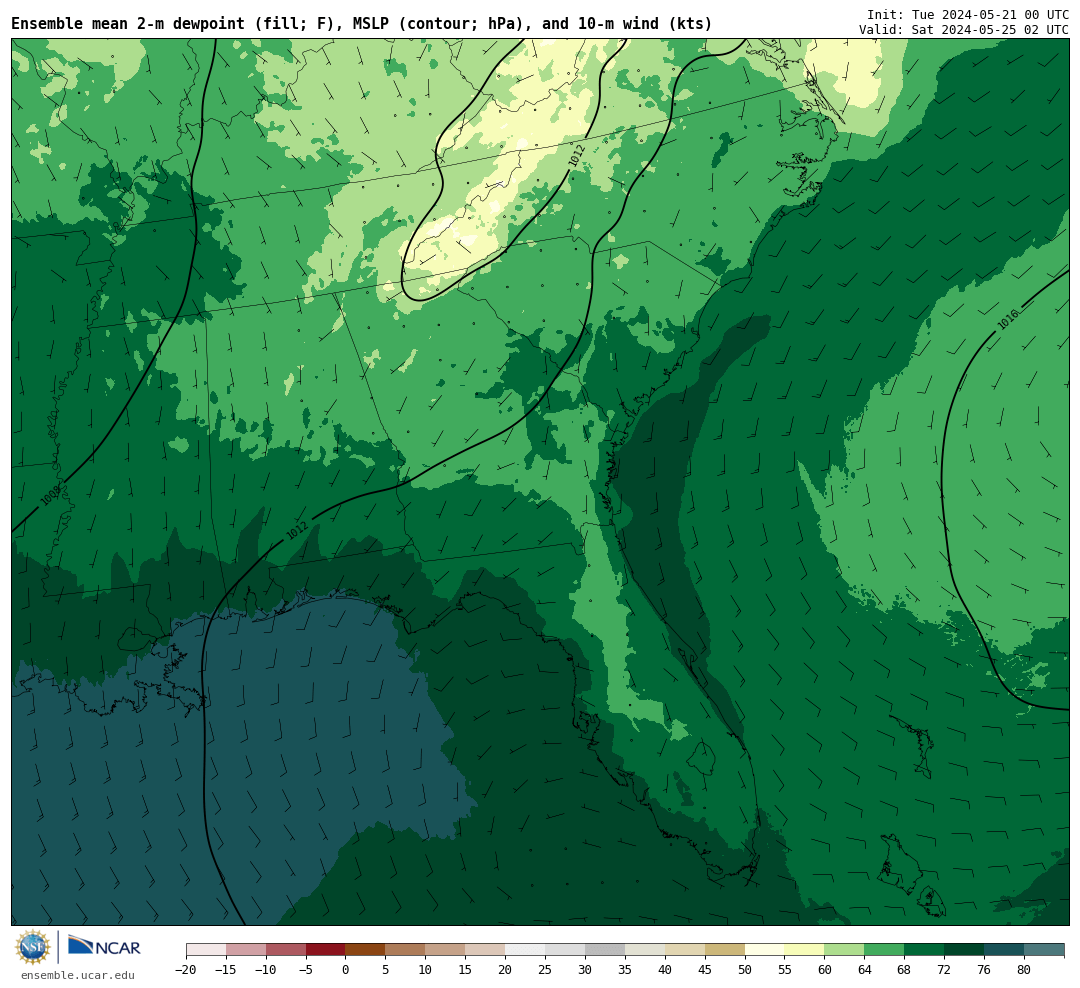1080x988 pixels.
Task: Click the -5 tick label on the color bar
Action: point(306,970)
